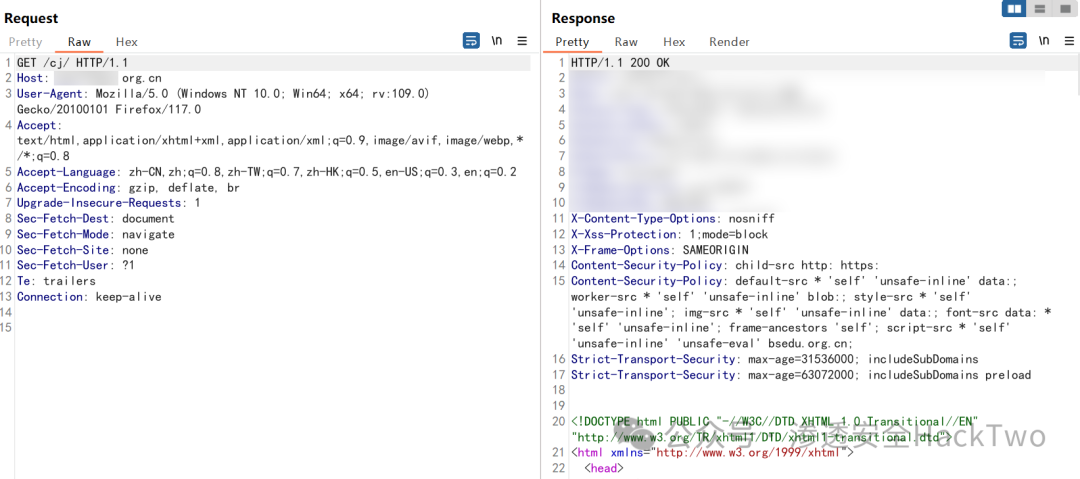Click the HTTP/1.1 200 OK status line
This screenshot has width=1080, height=479.
[x=620, y=63]
